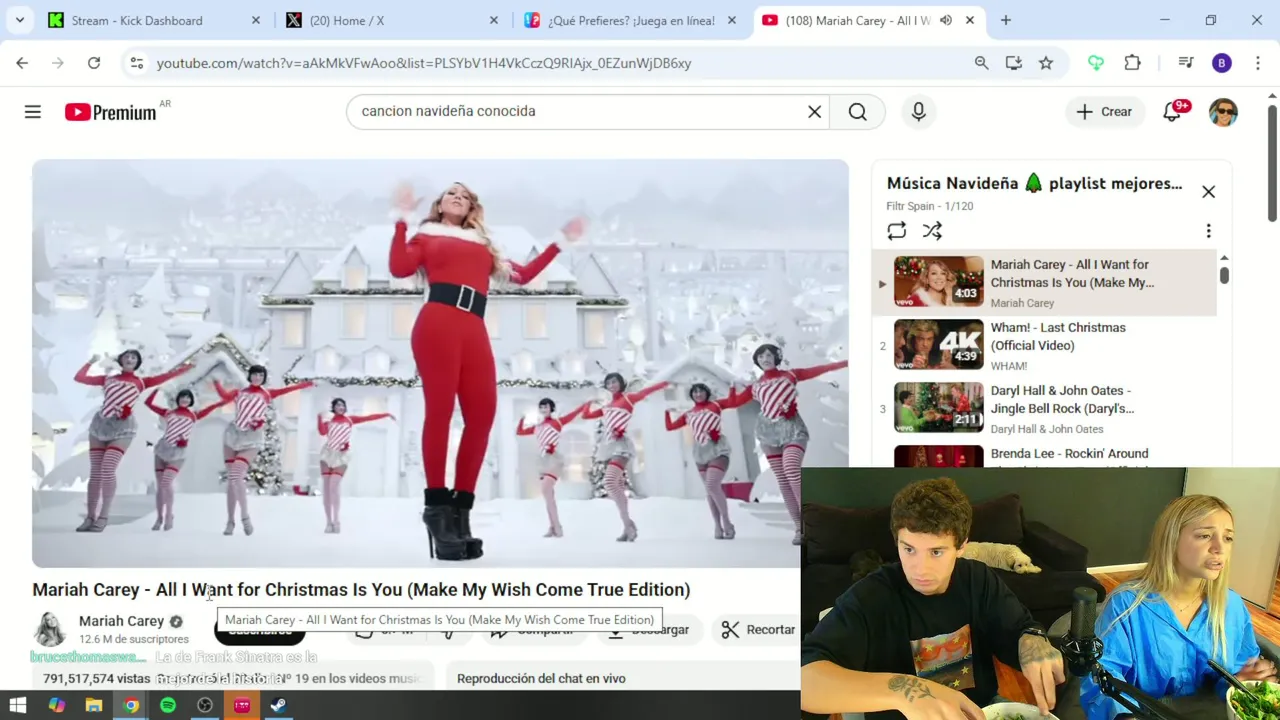Image resolution: width=1280 pixels, height=720 pixels.
Task: Go forward in browser history
Action: point(58,63)
